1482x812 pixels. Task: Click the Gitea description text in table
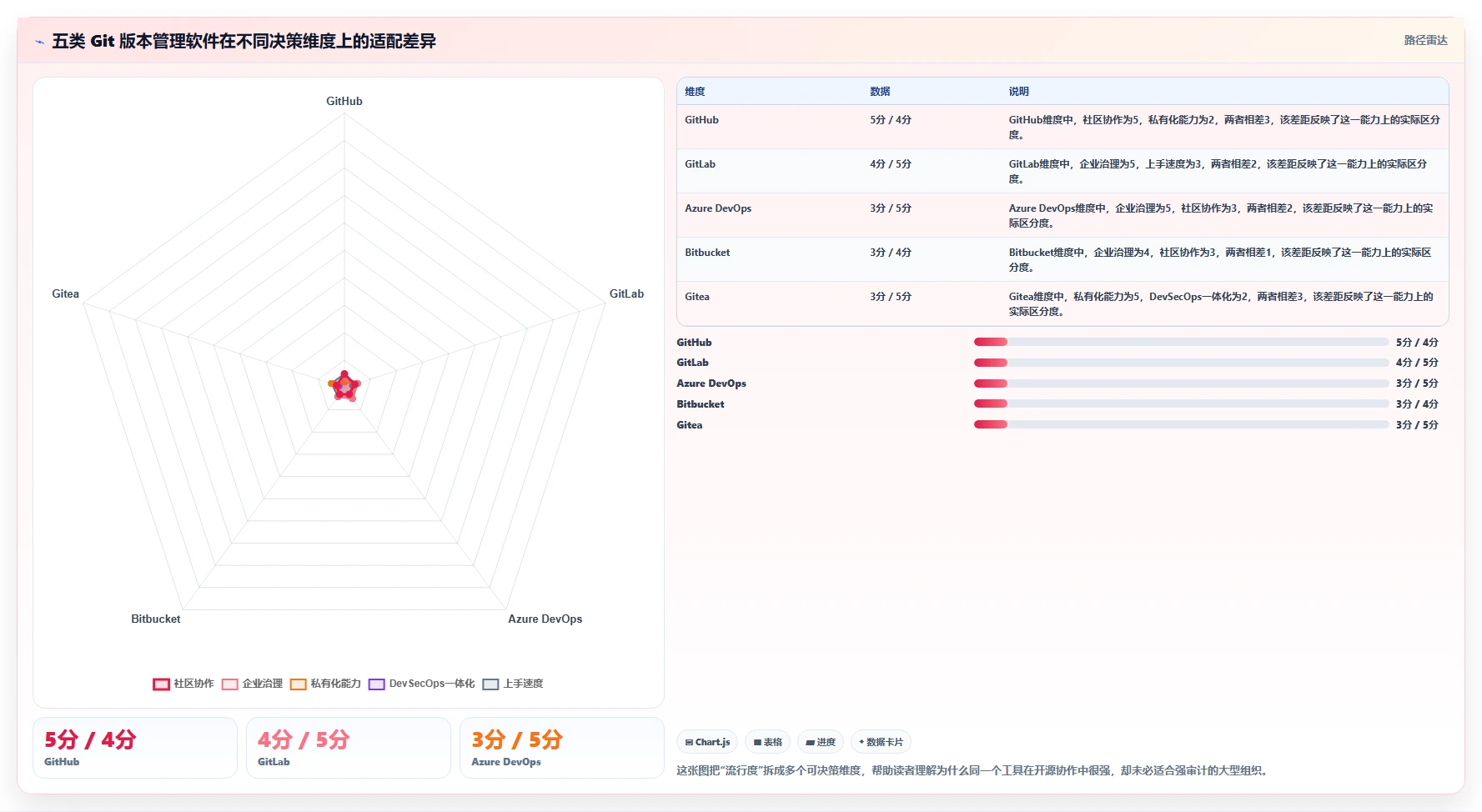(x=1221, y=304)
